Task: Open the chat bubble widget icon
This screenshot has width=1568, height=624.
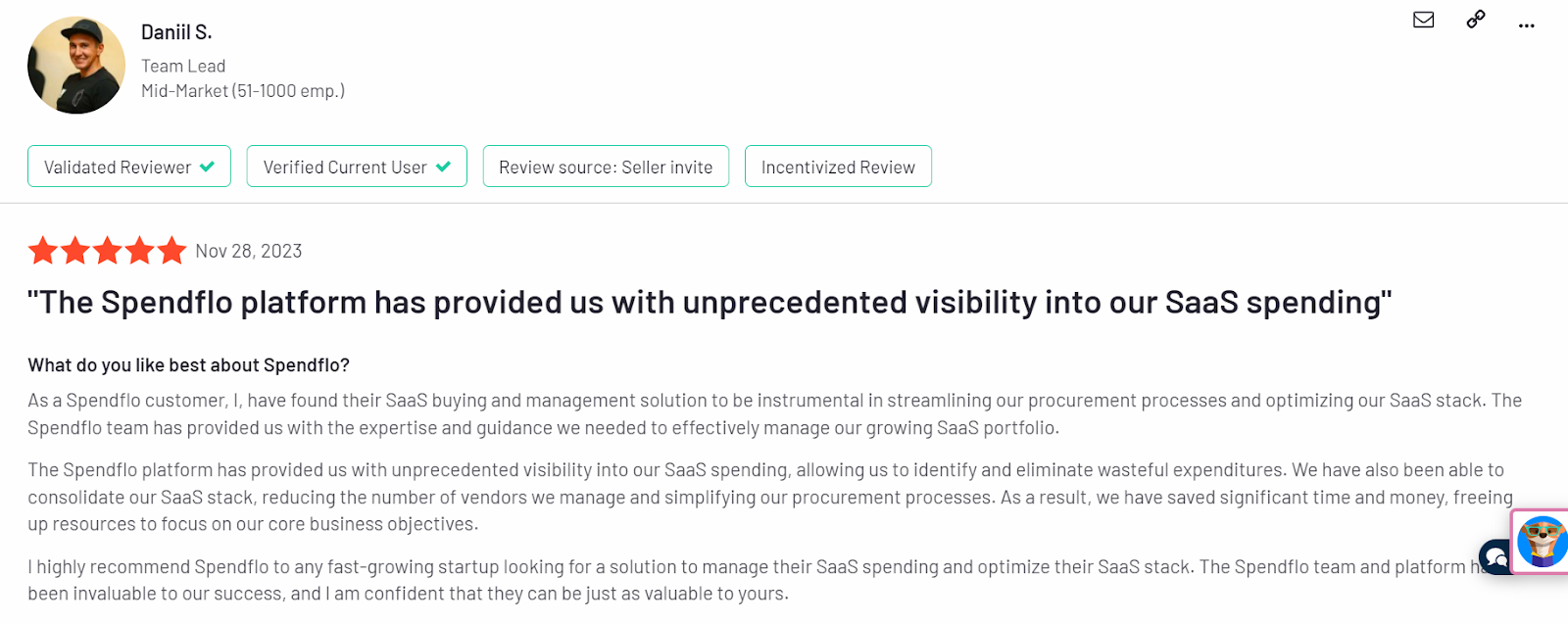Action: point(1494,557)
